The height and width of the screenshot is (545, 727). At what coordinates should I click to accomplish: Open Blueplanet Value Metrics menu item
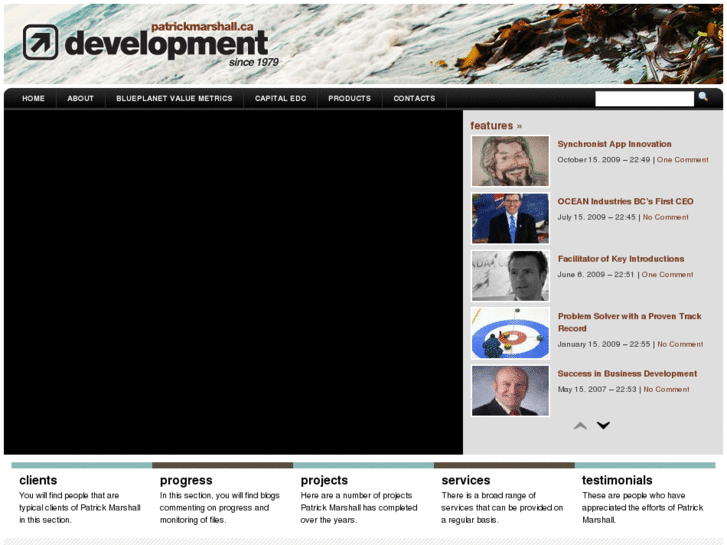point(174,98)
